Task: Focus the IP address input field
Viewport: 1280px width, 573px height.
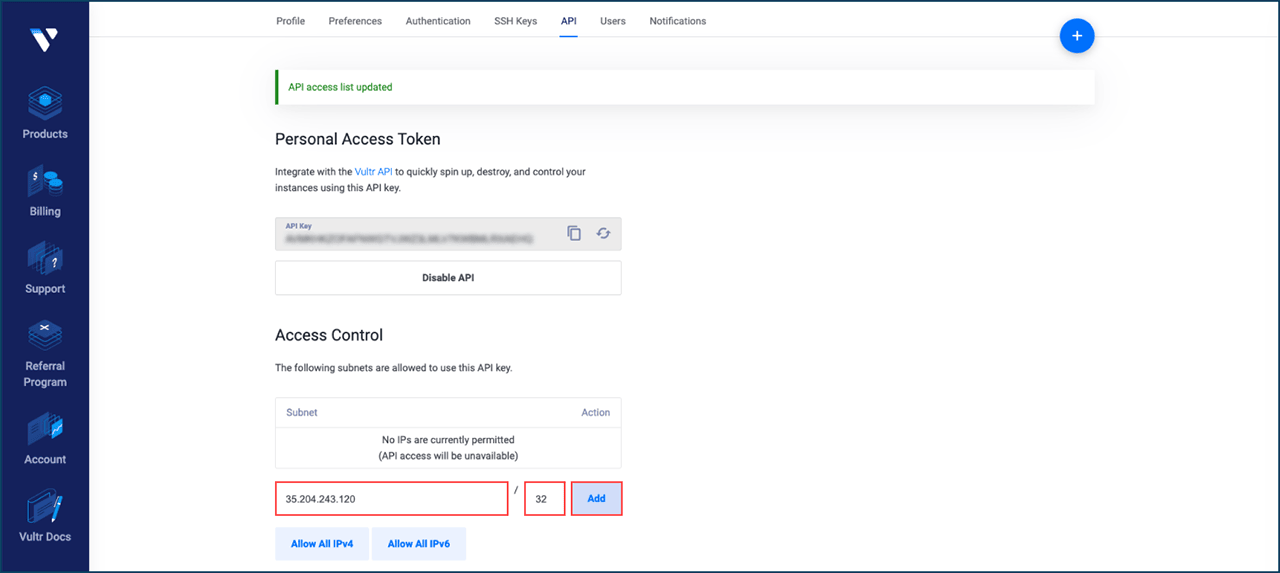Action: tap(391, 499)
